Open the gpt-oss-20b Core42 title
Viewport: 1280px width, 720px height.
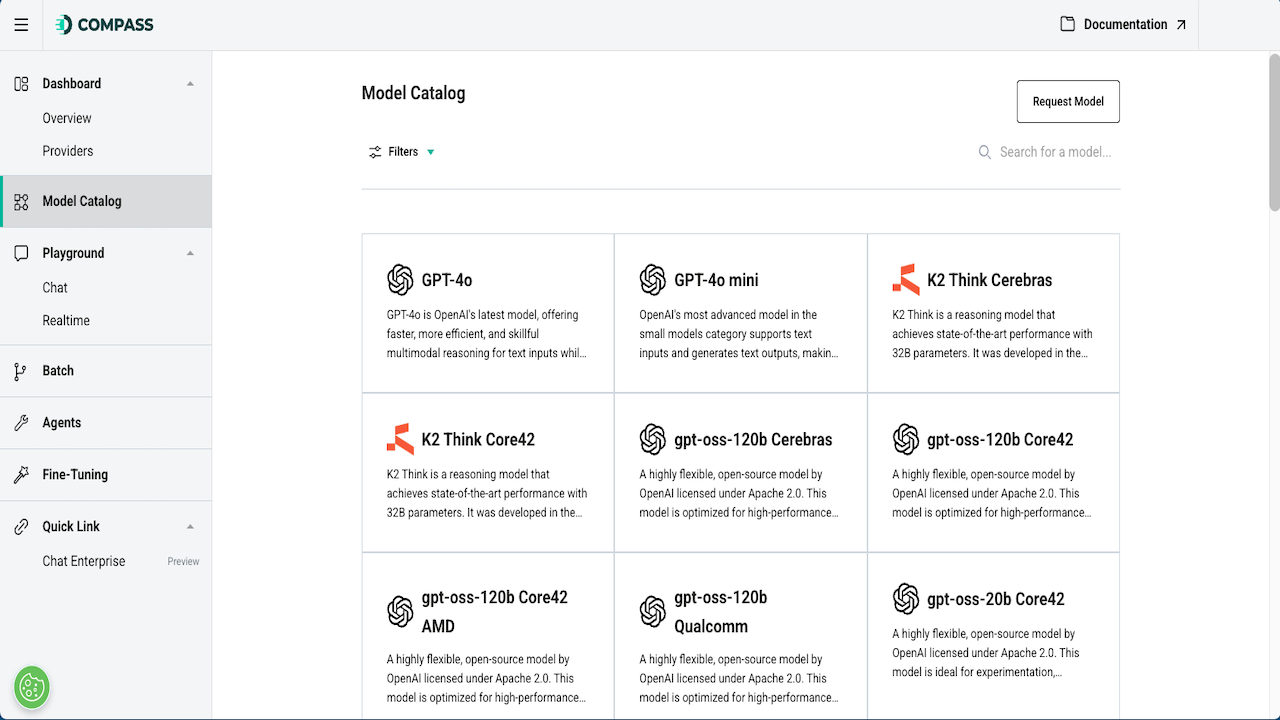pos(996,599)
